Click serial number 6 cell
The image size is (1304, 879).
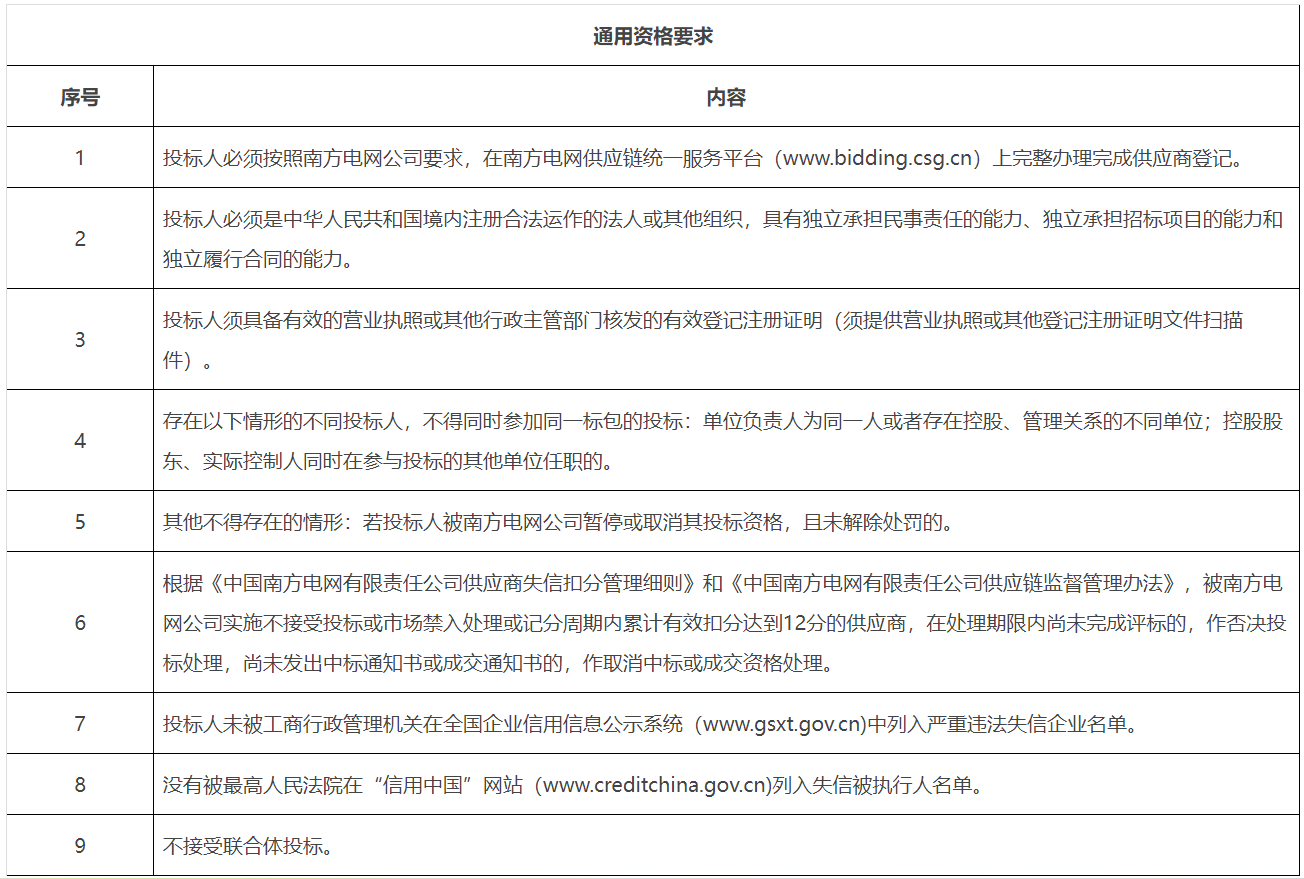80,622
